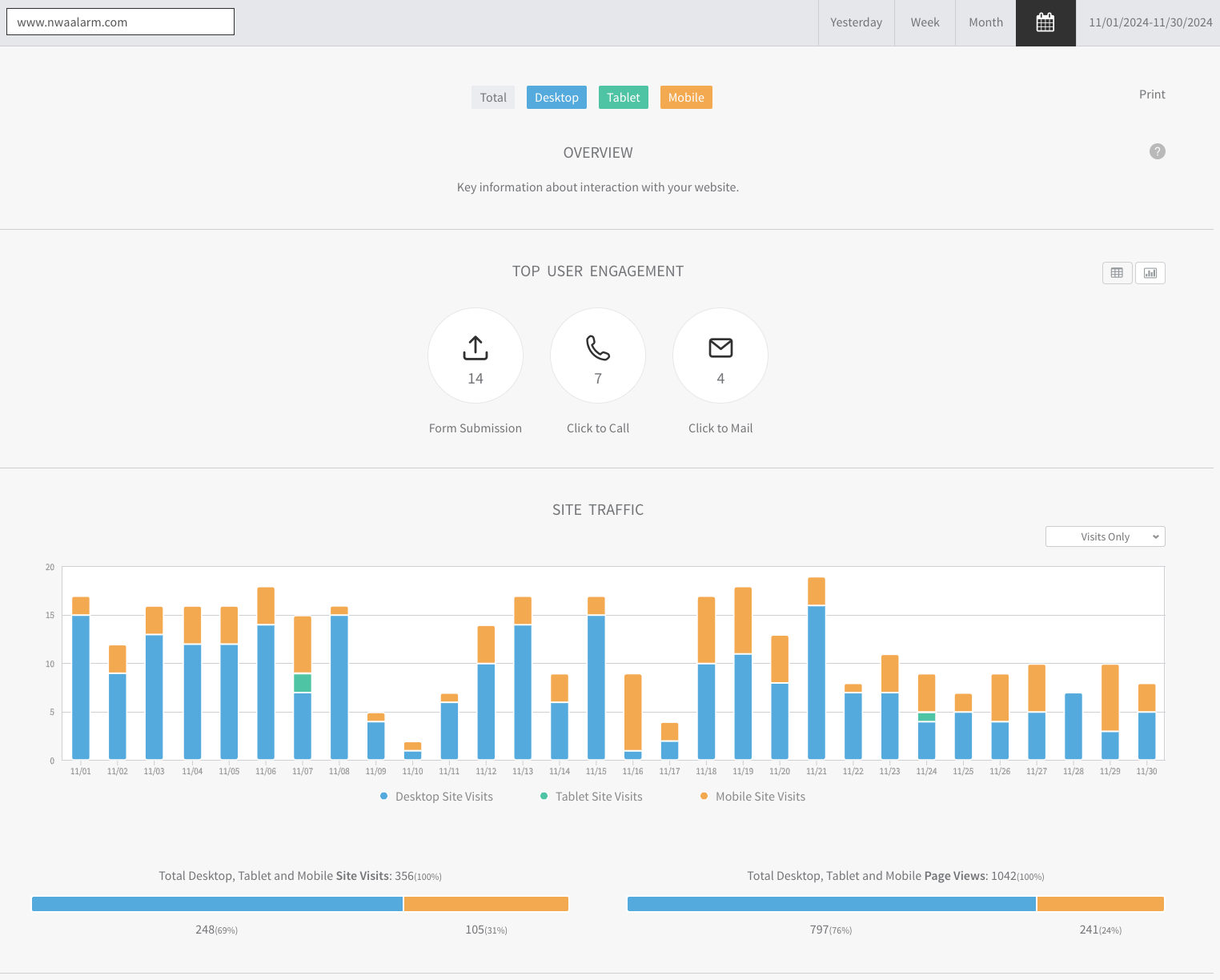Open the 11/01/2024-11/30/2024 date range selector

point(1150,22)
